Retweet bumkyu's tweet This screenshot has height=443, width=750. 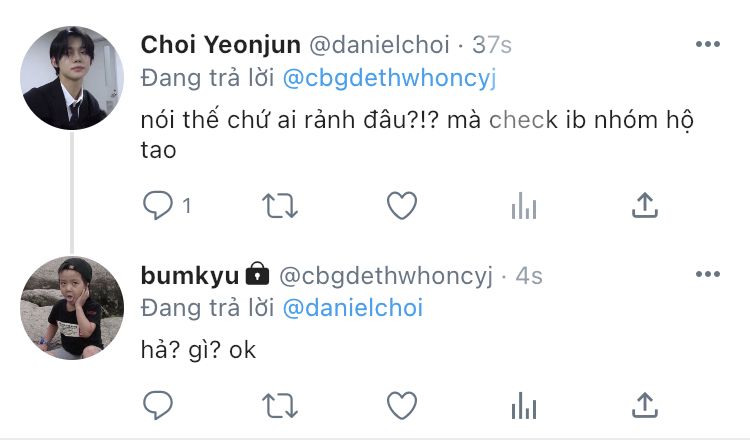coord(280,406)
